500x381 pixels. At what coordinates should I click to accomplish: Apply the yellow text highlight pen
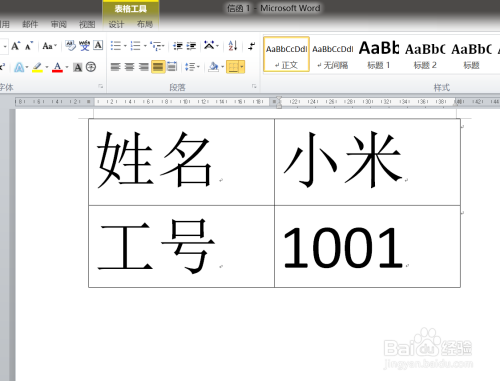pos(37,67)
